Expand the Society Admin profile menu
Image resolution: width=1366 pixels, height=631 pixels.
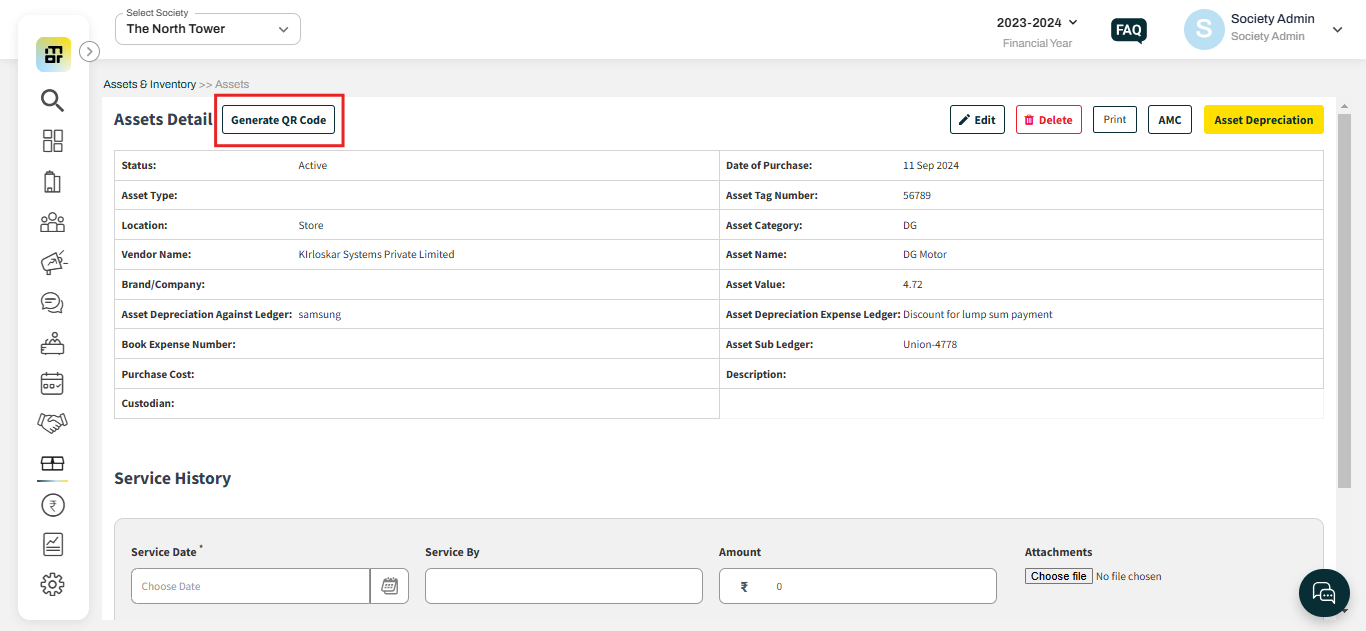[x=1337, y=30]
